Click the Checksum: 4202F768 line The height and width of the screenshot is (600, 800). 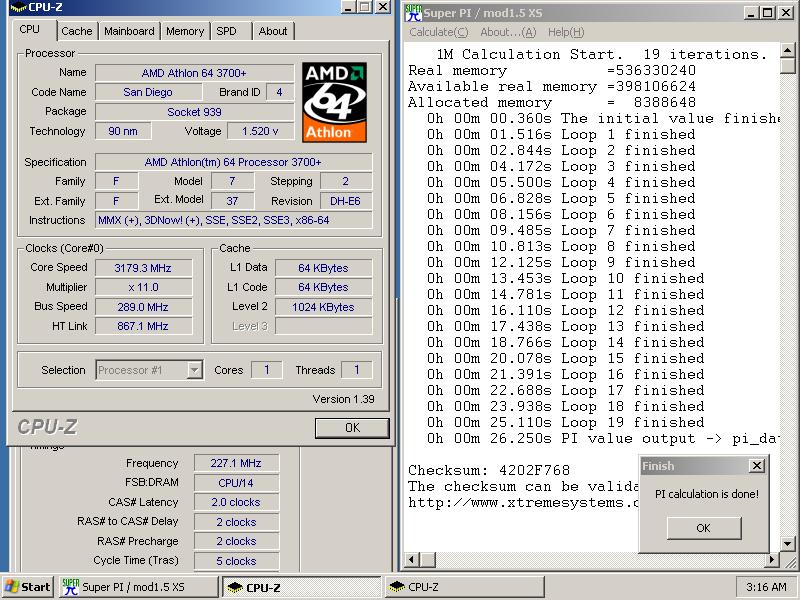click(x=489, y=470)
